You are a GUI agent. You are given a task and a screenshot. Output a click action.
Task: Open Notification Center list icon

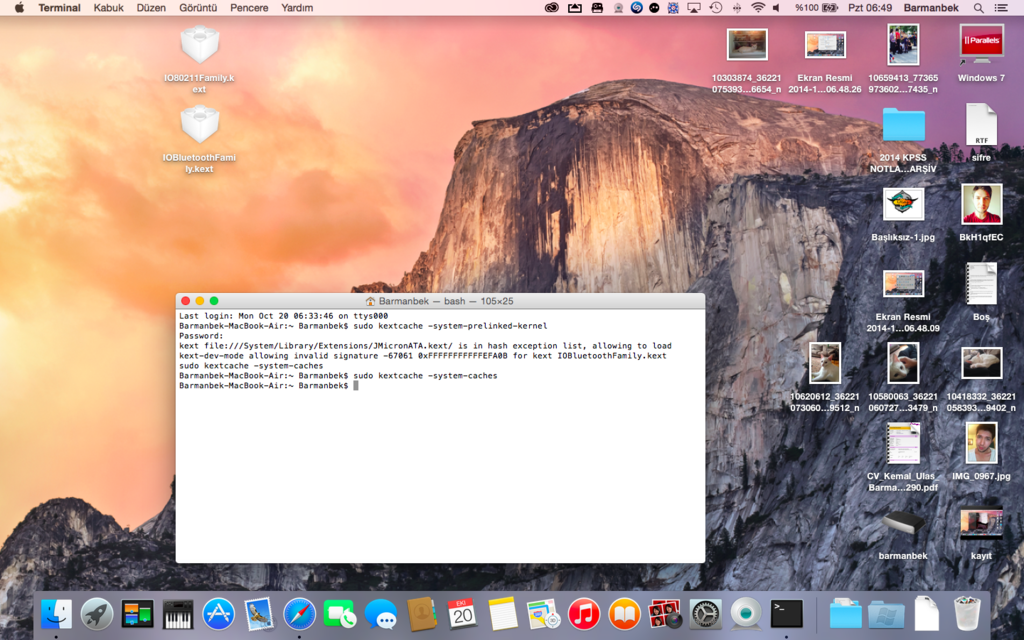pos(1000,8)
